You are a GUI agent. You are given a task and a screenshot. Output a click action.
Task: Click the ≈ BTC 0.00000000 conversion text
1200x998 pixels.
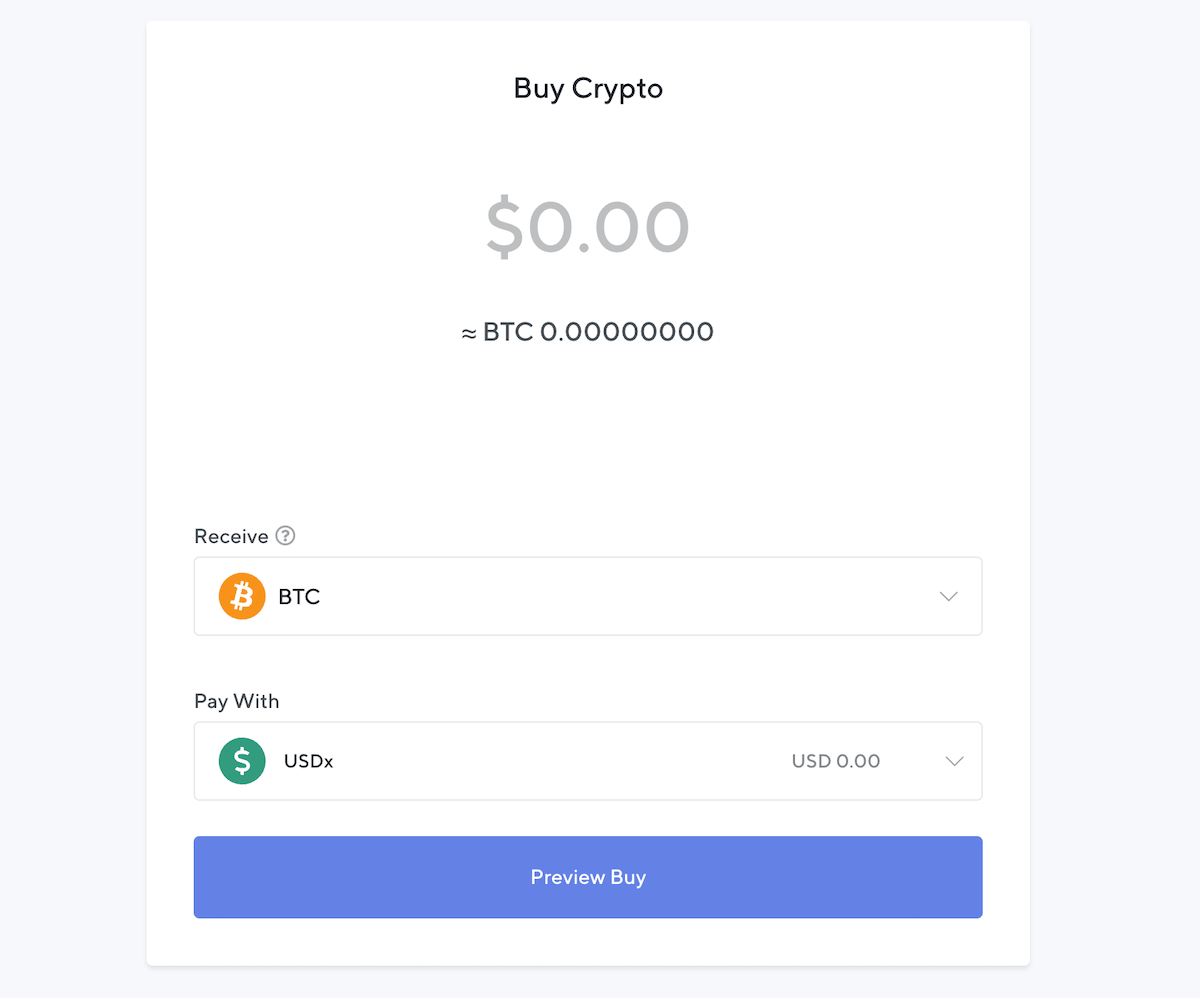coord(588,332)
